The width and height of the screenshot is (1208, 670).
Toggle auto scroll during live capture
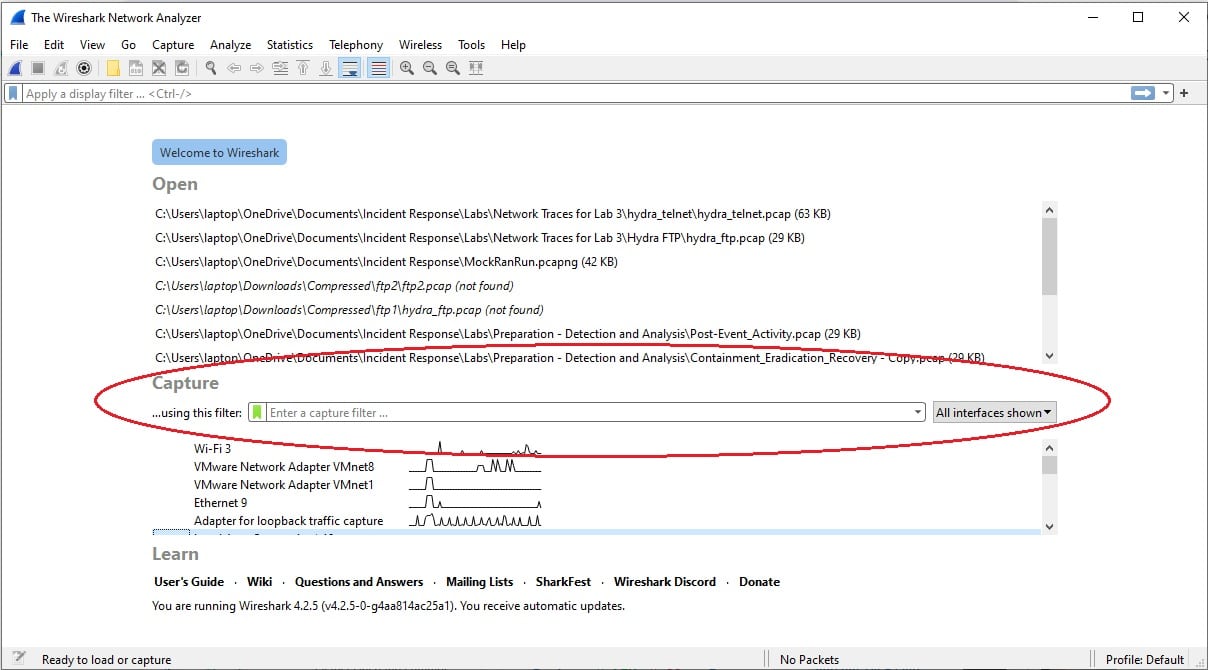point(350,68)
